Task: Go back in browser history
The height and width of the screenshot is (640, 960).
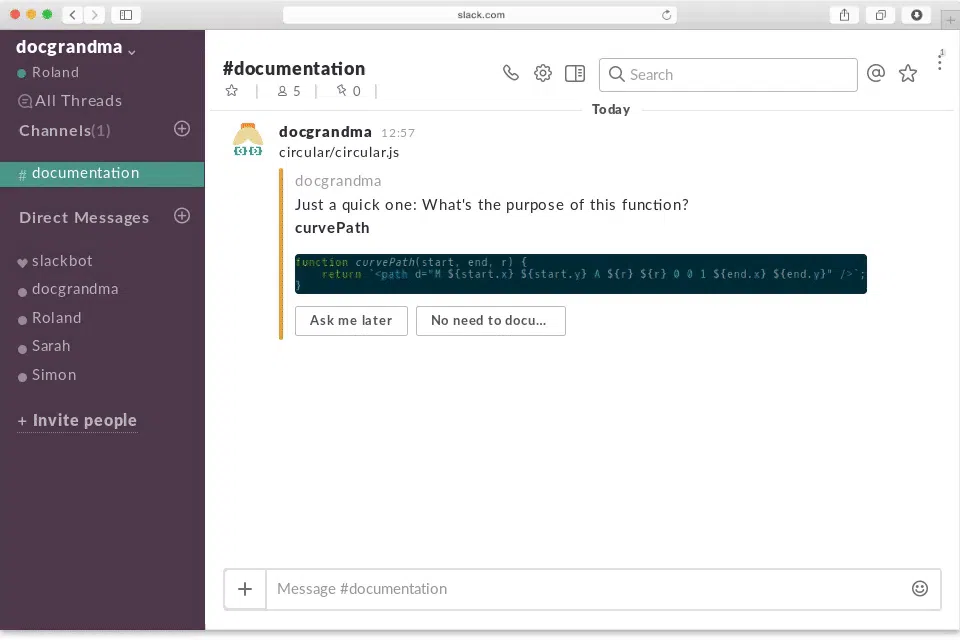Action: pyautogui.click(x=72, y=15)
